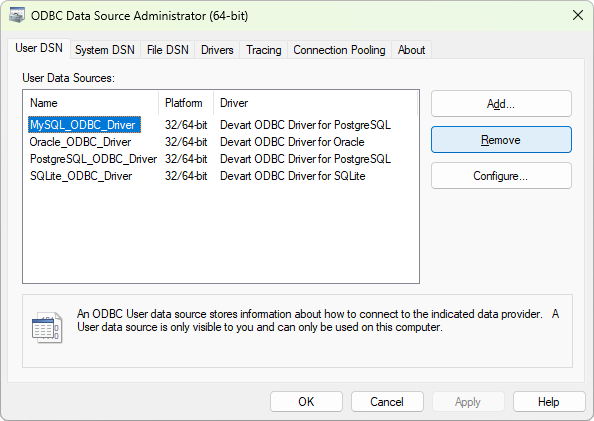Sort by the Platform column header
The width and height of the screenshot is (594, 421).
click(186, 103)
